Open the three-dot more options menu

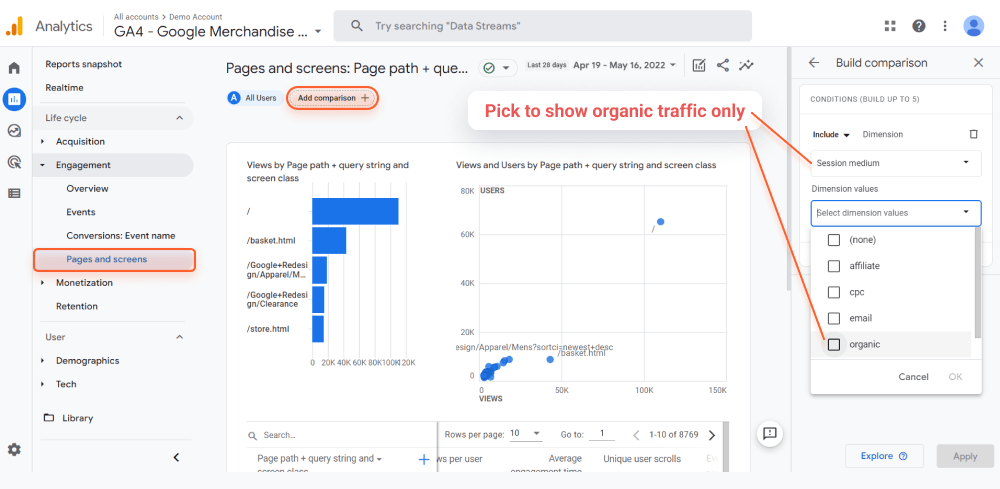click(945, 26)
